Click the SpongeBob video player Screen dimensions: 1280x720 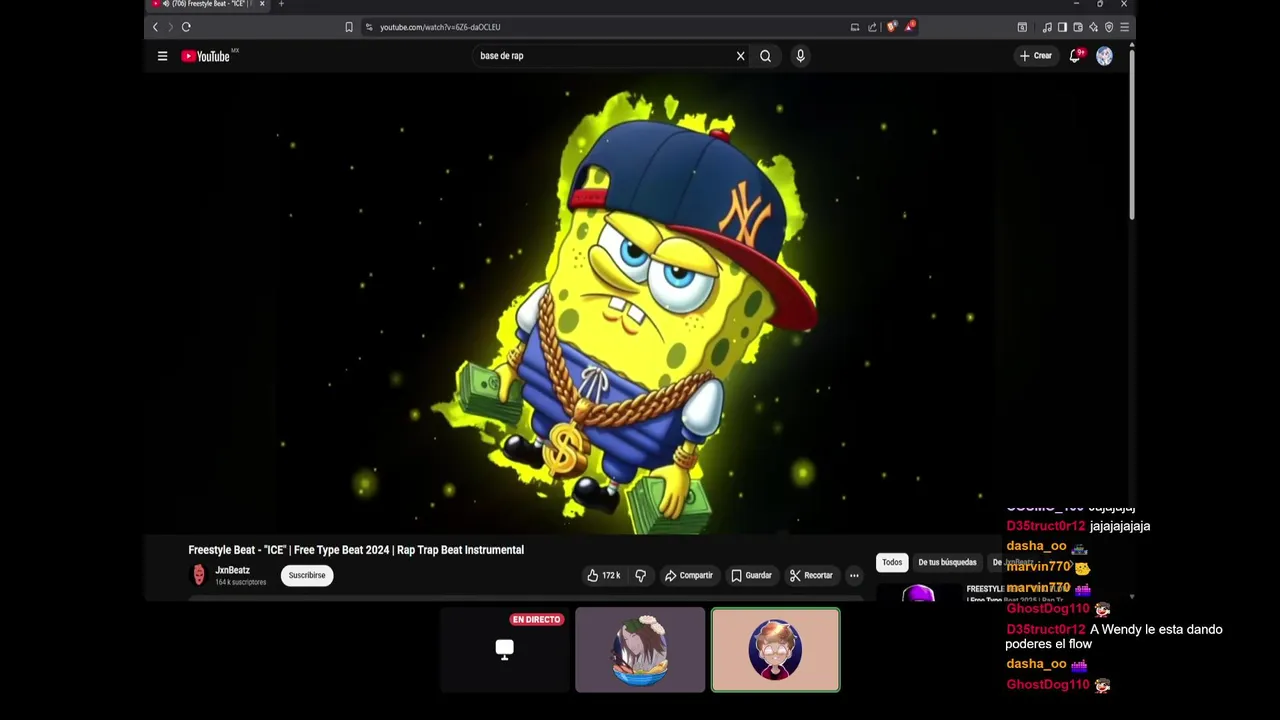point(640,305)
